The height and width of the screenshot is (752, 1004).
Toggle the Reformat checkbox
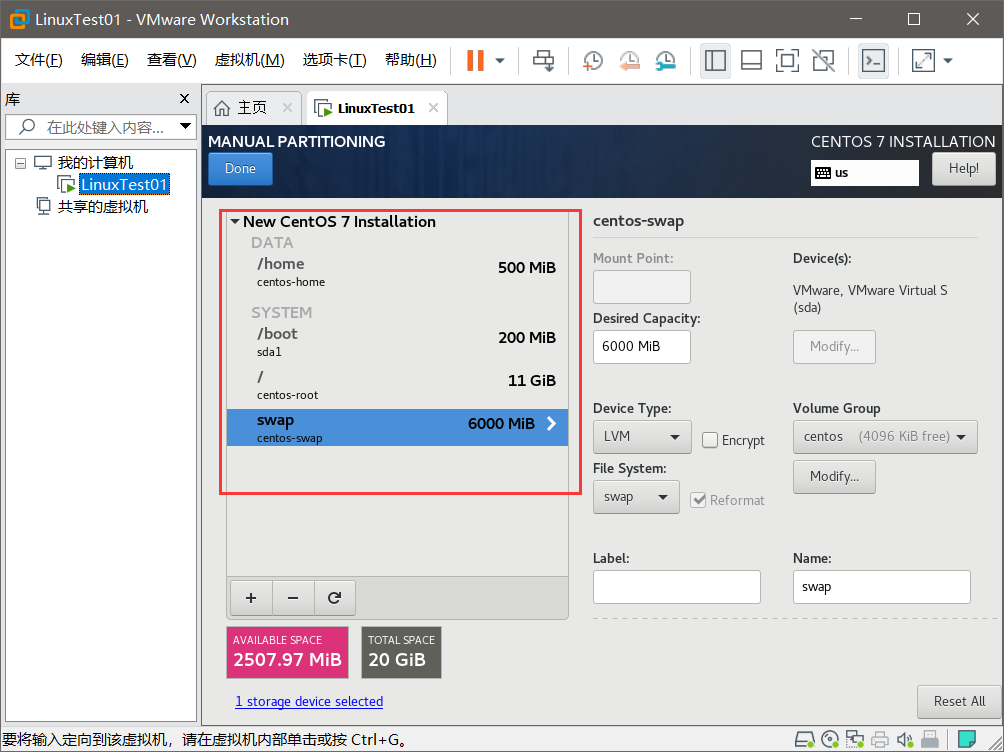click(698, 500)
